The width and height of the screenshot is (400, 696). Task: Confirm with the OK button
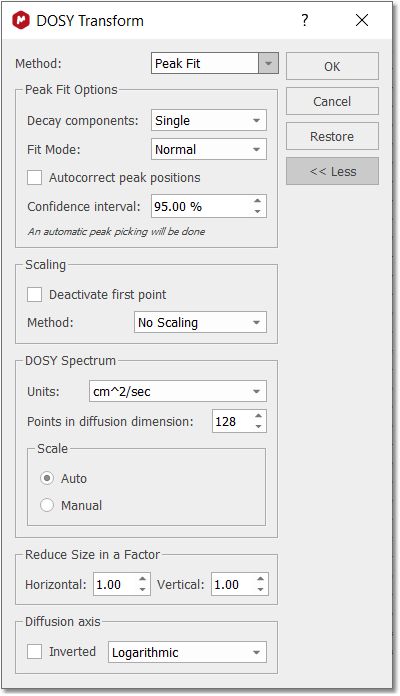pos(332,67)
